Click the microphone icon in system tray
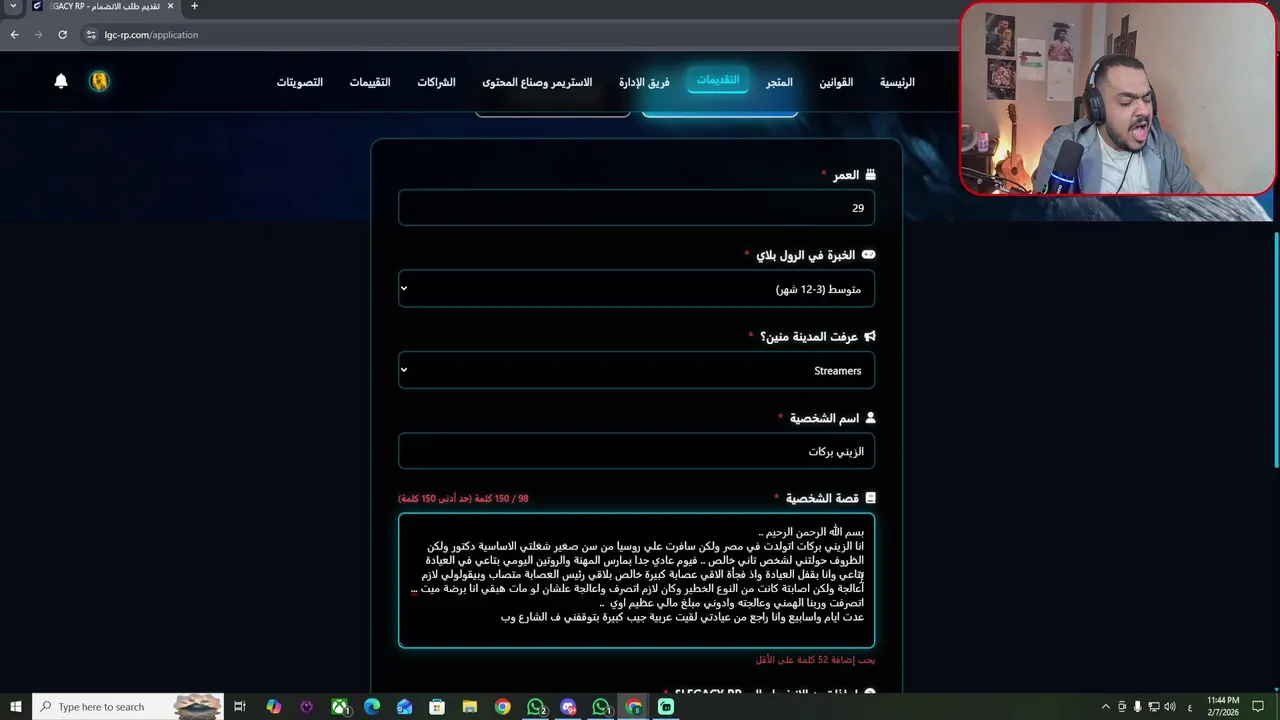 pos(1137,707)
